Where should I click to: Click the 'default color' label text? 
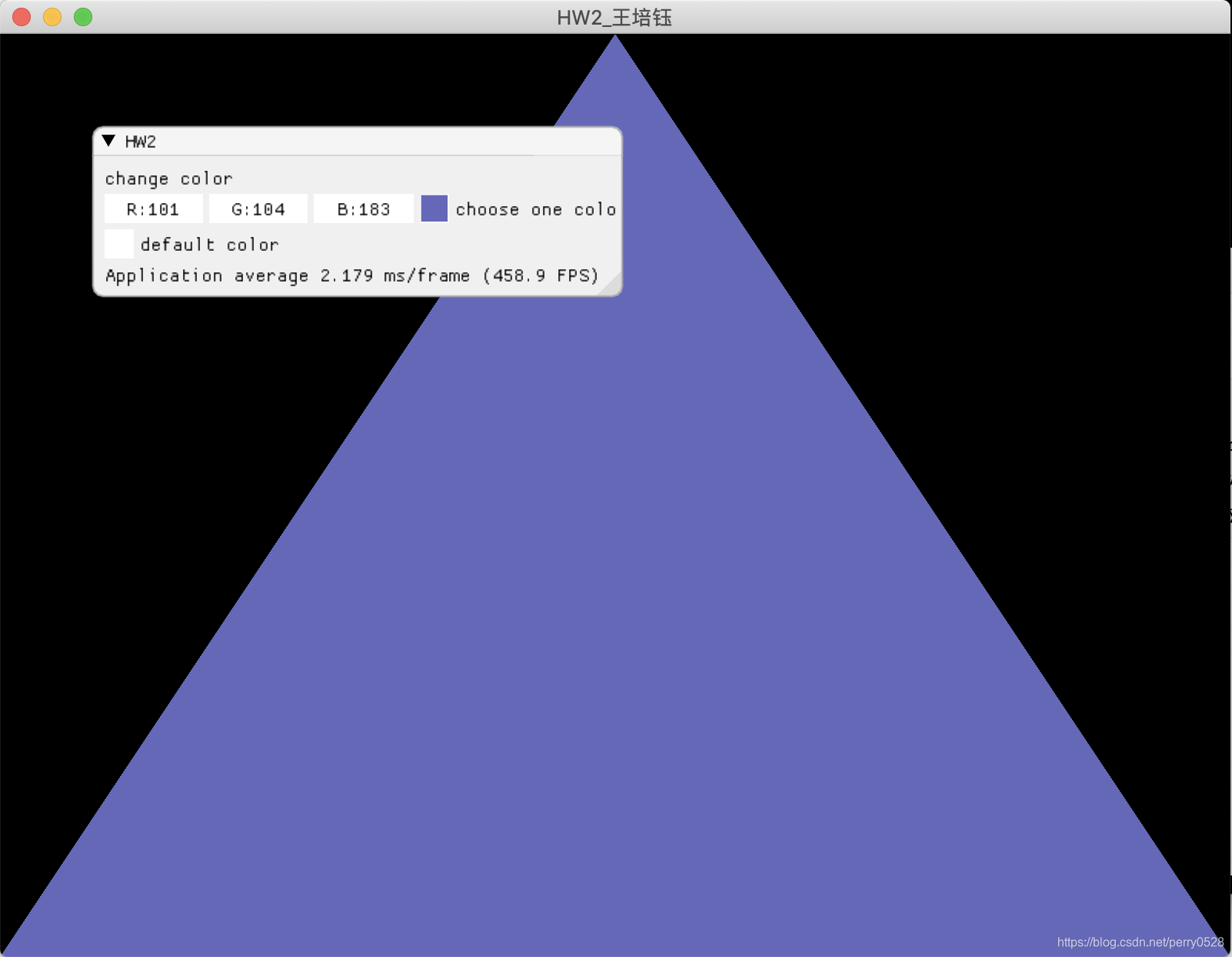(209, 245)
